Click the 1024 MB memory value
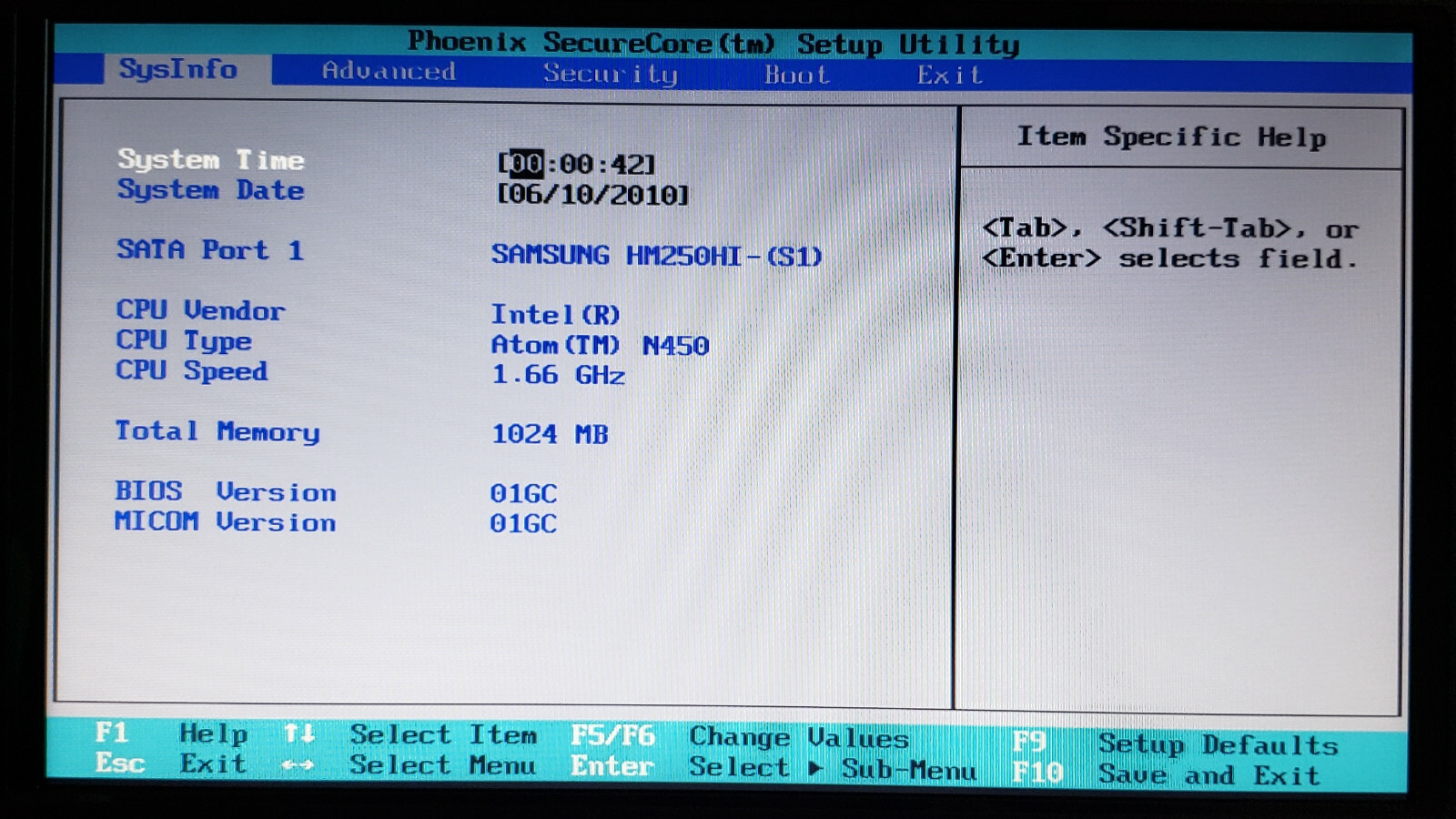1456x819 pixels. click(x=550, y=434)
